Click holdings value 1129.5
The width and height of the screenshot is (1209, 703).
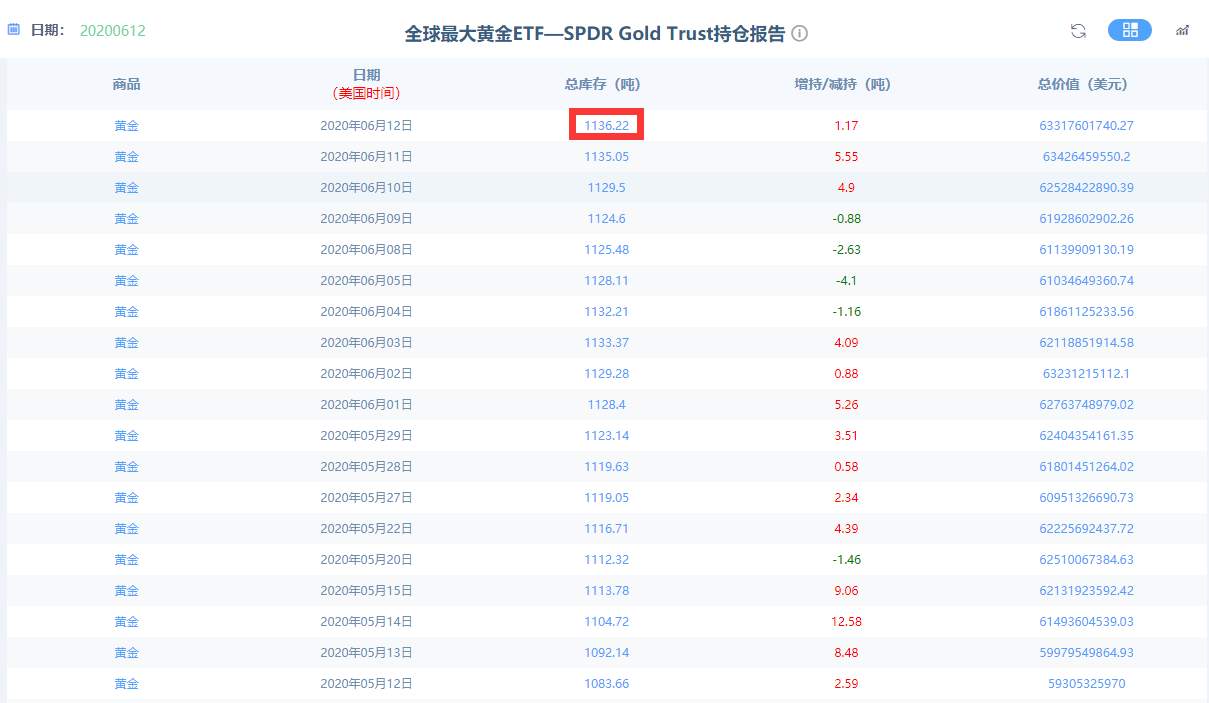tap(607, 188)
